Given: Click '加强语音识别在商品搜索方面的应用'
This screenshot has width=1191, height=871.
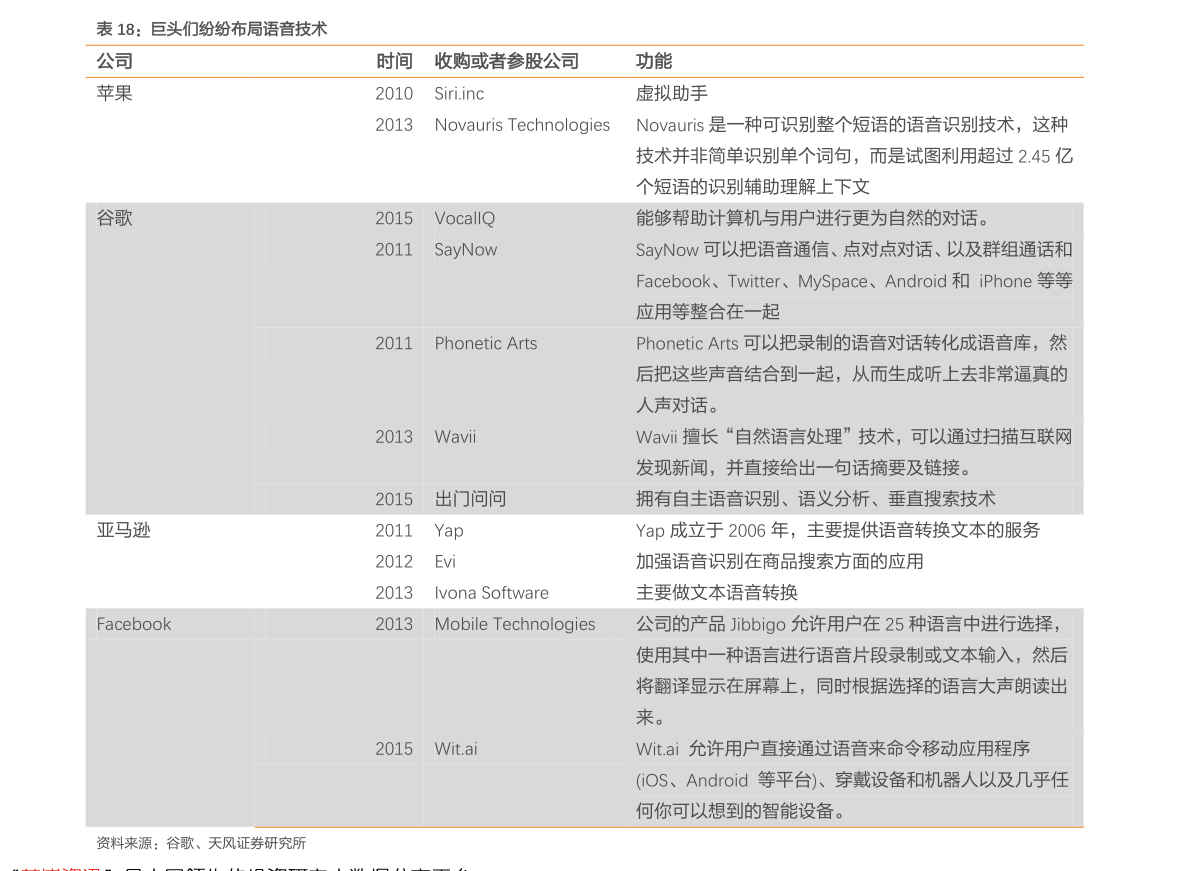Looking at the screenshot, I should (779, 562).
